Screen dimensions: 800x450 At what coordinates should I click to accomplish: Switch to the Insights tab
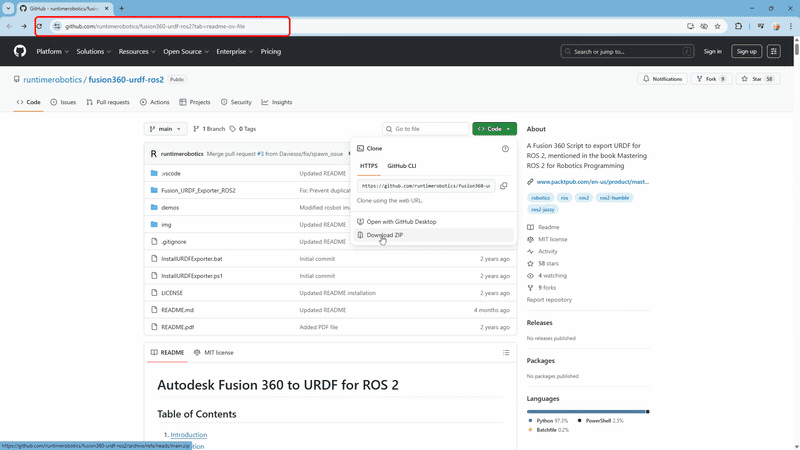point(277,102)
